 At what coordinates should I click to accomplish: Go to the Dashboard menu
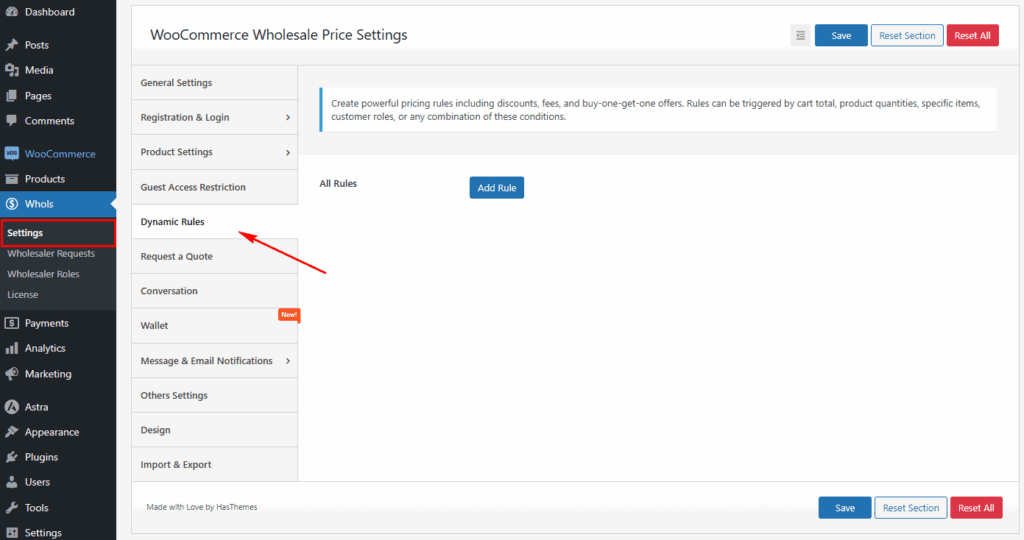click(x=50, y=12)
